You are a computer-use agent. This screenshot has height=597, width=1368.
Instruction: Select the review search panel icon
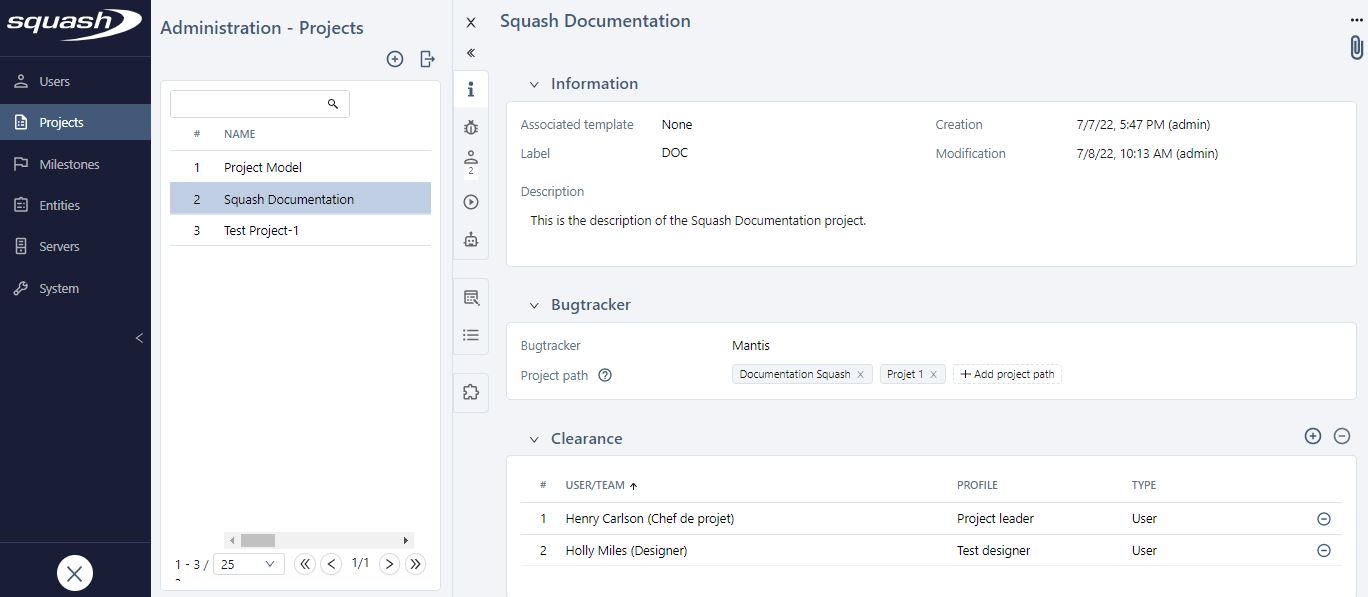click(x=471, y=296)
